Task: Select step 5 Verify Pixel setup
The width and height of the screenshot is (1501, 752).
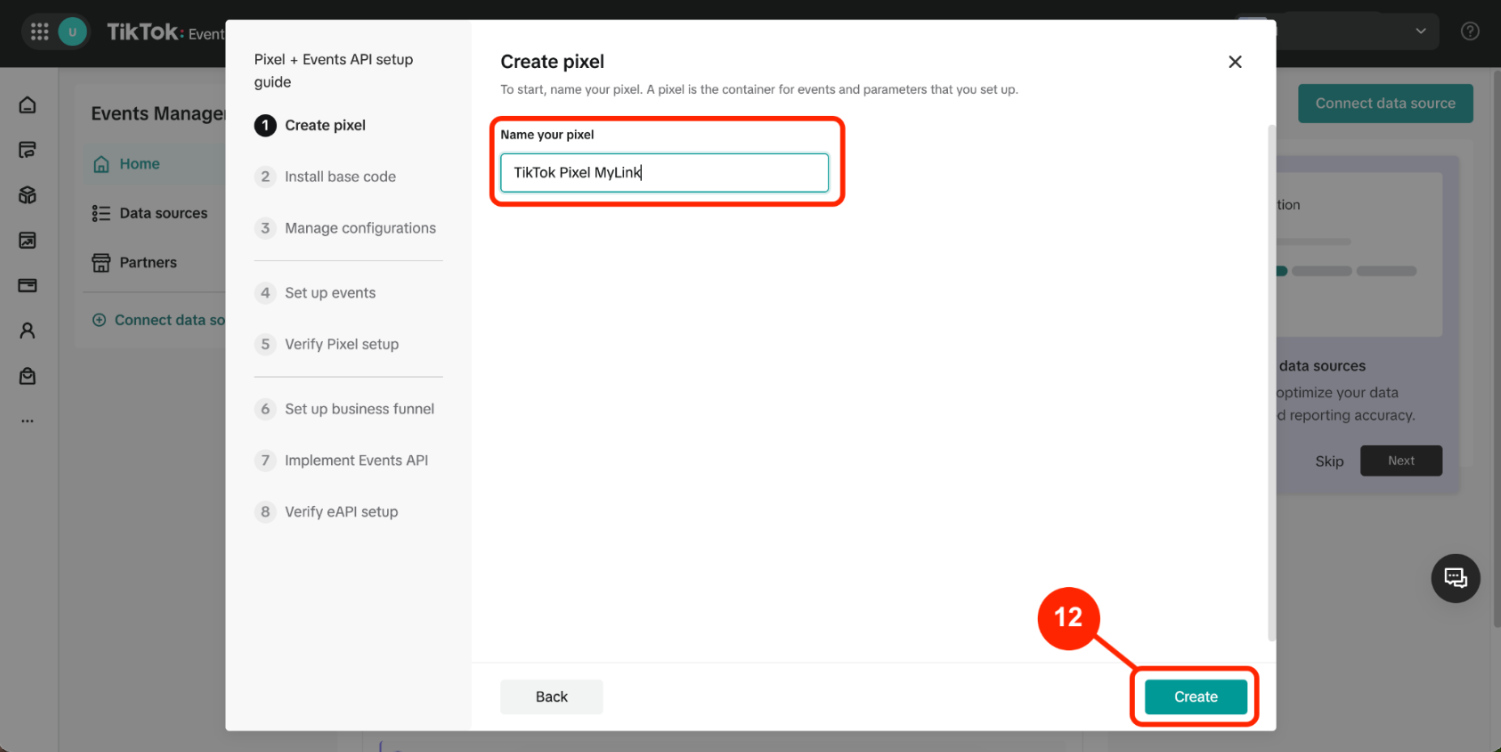Action: tap(327, 344)
